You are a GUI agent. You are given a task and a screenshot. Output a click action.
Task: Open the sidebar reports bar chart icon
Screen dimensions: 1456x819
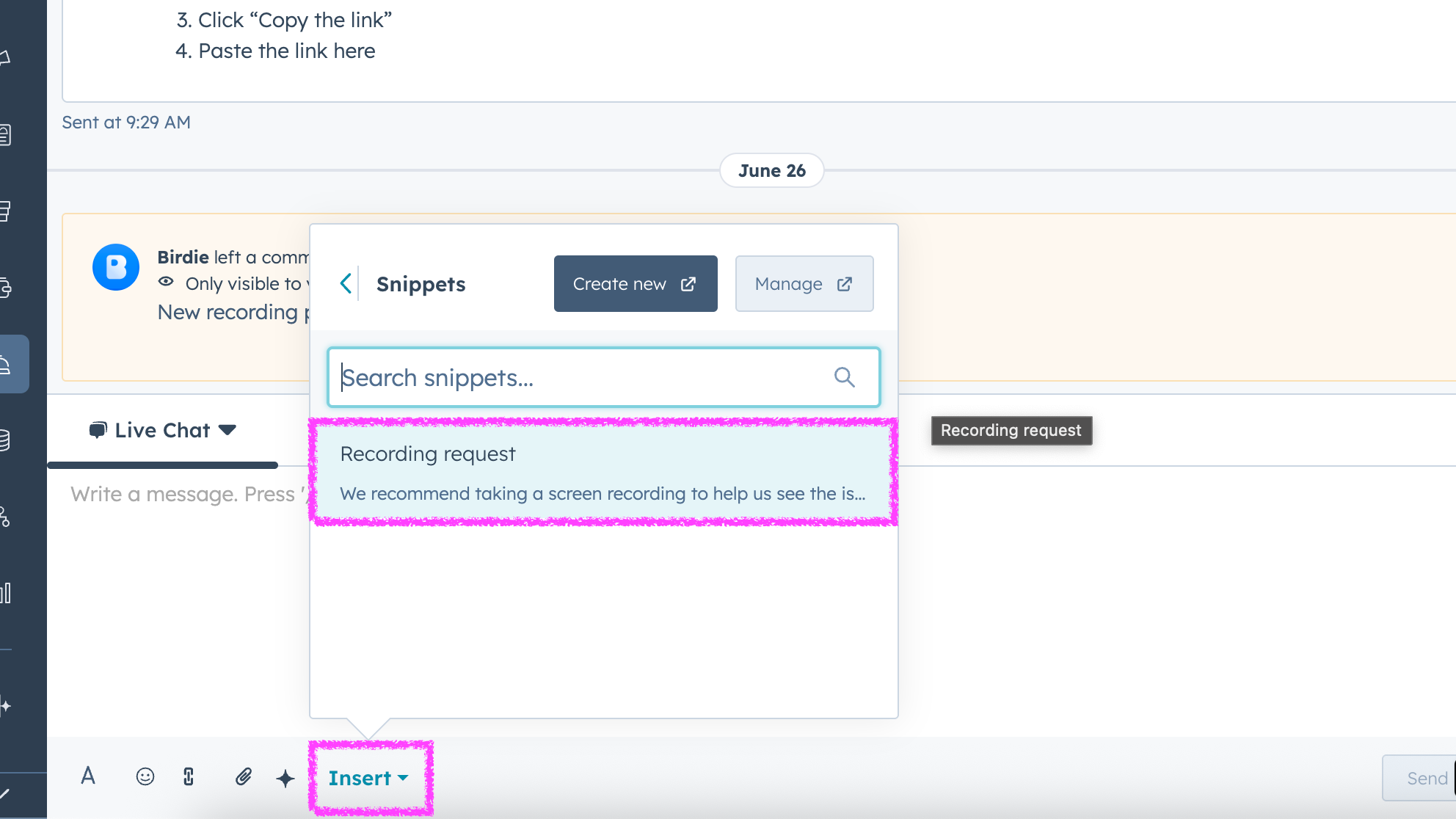pos(6,593)
